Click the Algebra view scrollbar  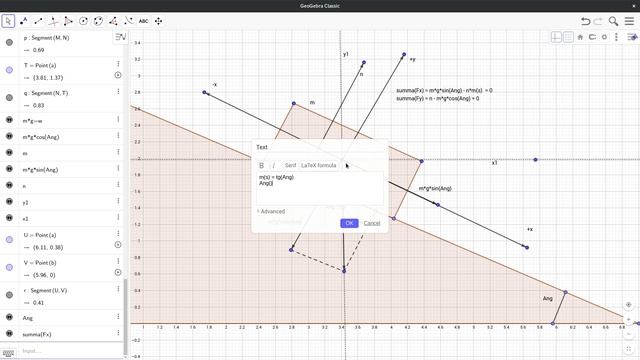[x=125, y=316]
